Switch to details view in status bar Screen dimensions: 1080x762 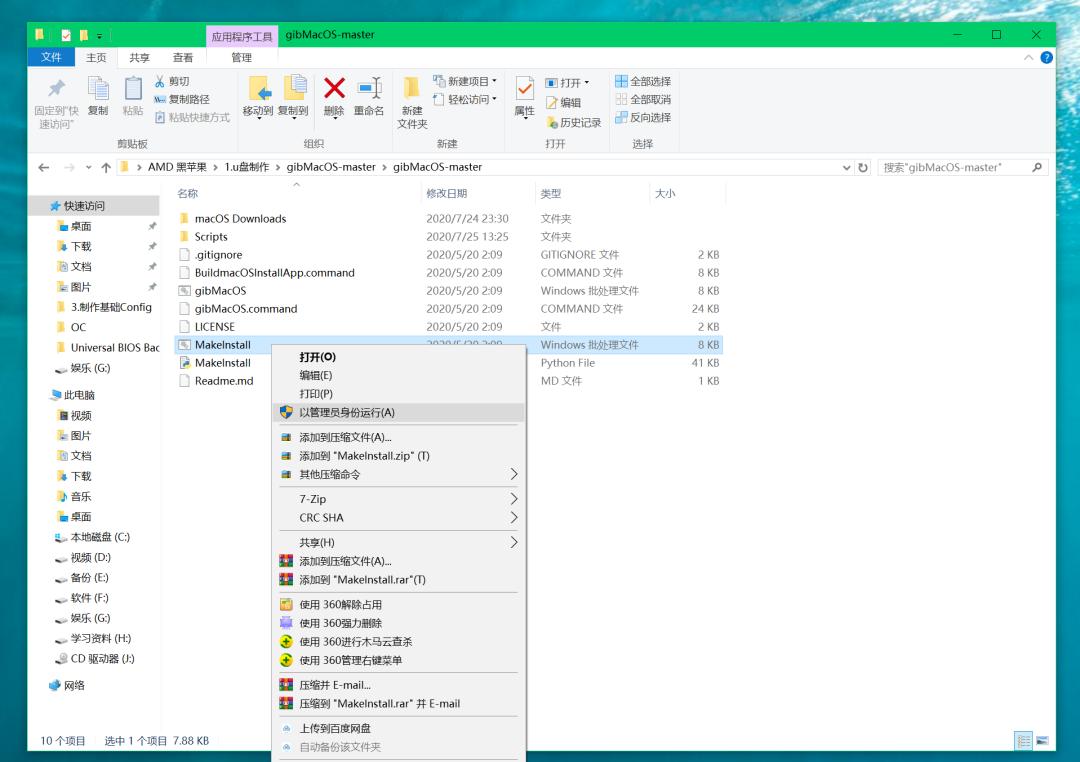click(x=1024, y=740)
